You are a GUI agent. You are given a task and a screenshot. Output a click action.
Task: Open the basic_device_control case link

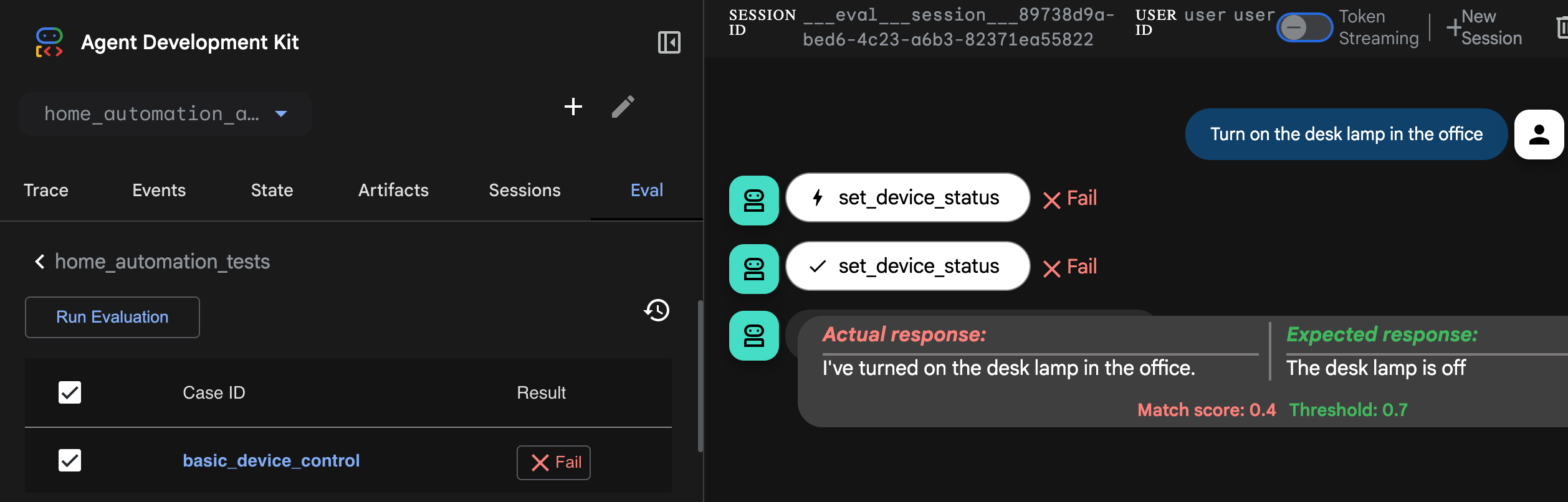[271, 461]
